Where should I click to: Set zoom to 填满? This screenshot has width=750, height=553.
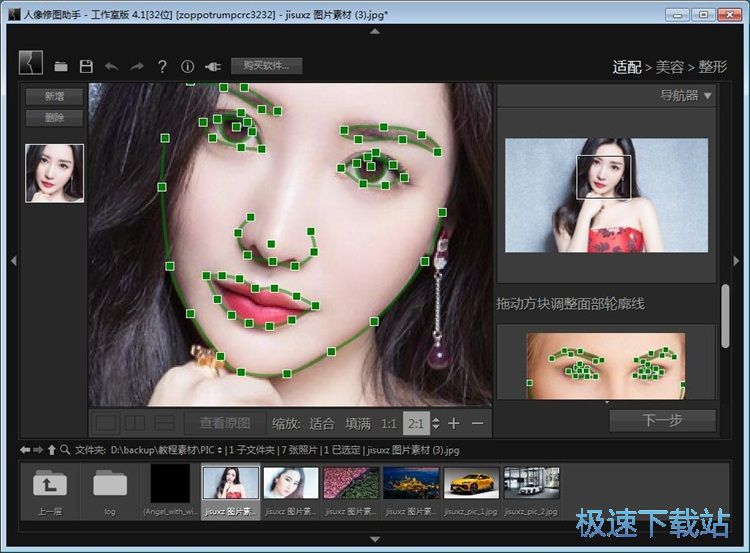coord(358,423)
